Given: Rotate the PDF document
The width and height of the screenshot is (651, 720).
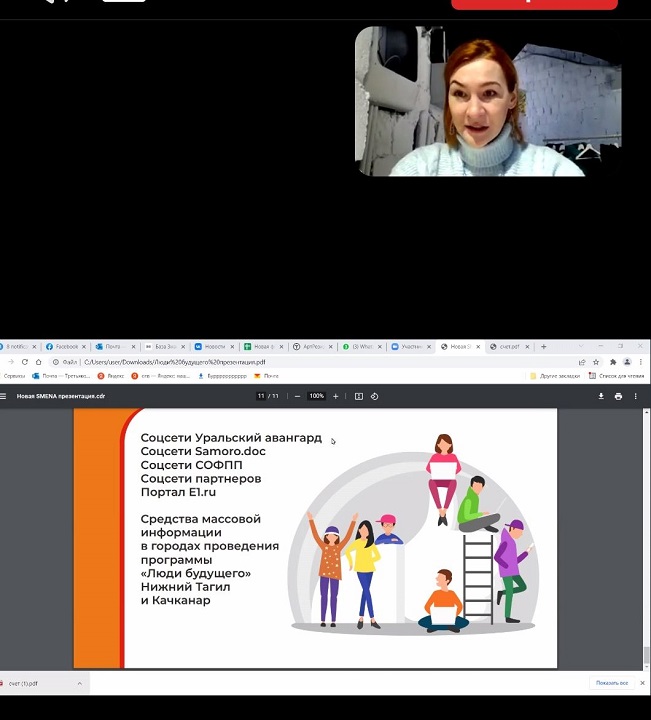Looking at the screenshot, I should (x=375, y=396).
